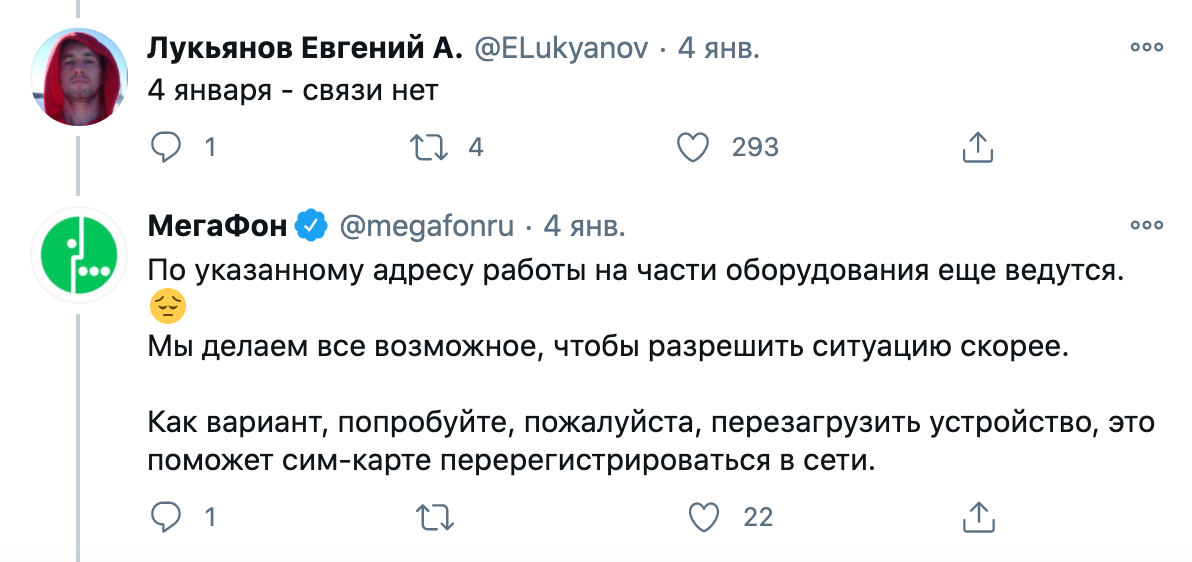Open the @megafonru handle
This screenshot has width=1192, height=562.
click(427, 226)
